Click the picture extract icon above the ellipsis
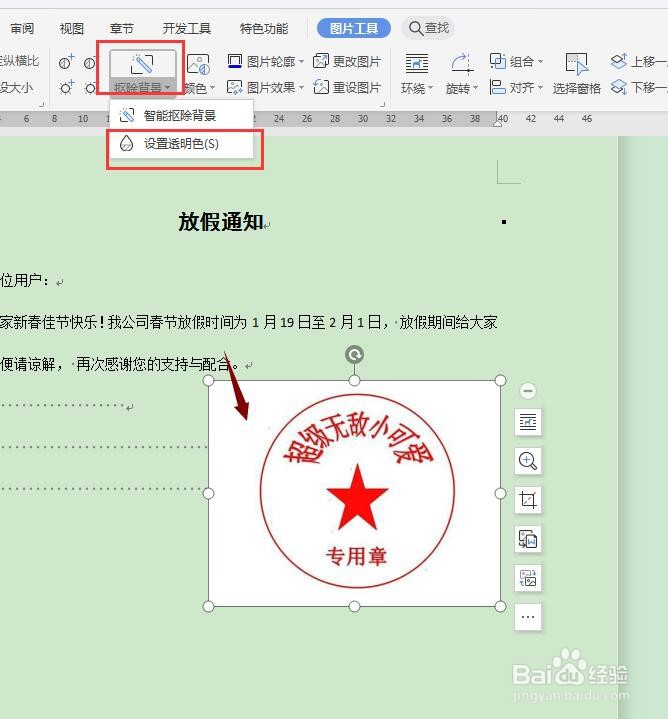 (528, 578)
